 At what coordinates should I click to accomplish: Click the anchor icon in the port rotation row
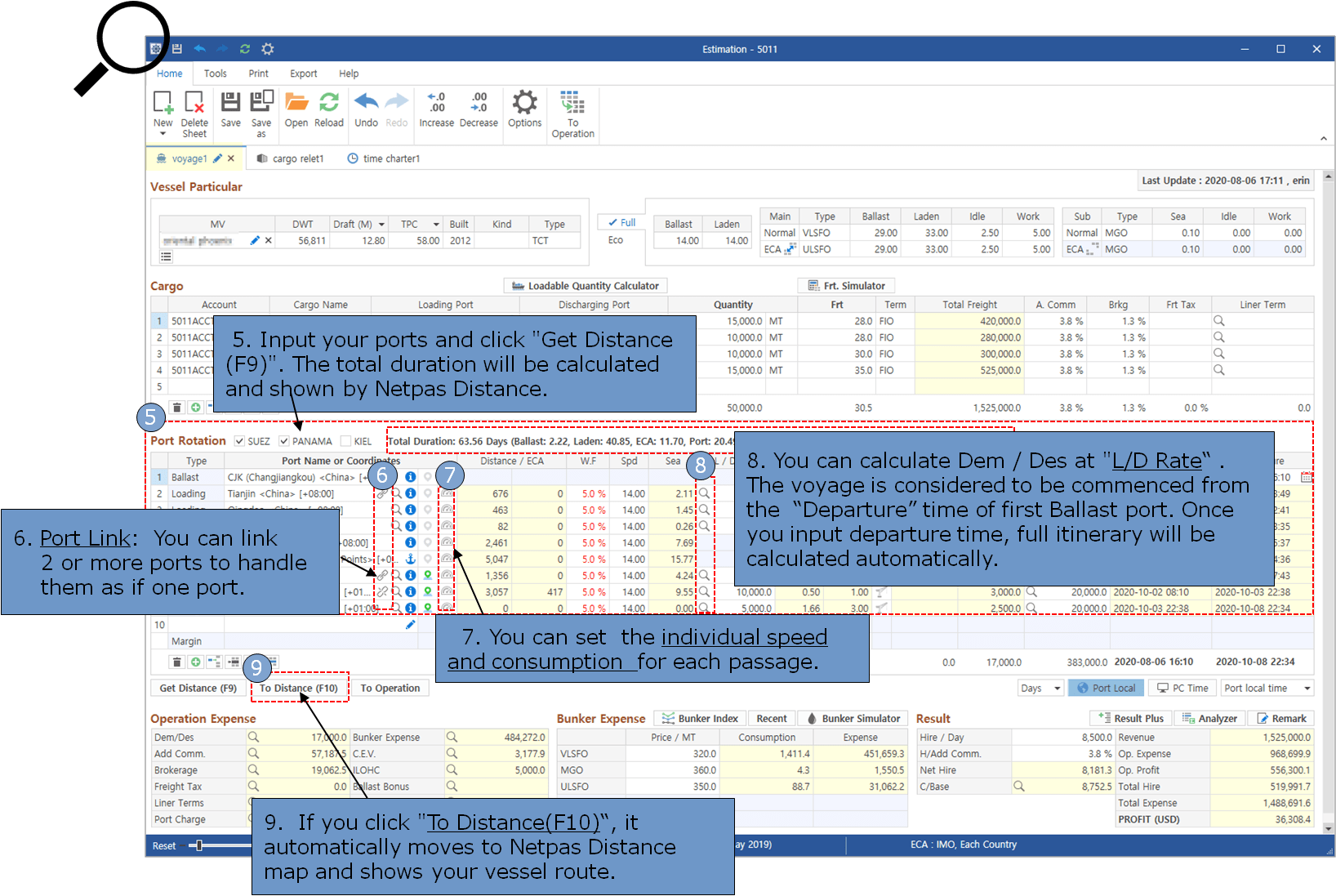411,559
